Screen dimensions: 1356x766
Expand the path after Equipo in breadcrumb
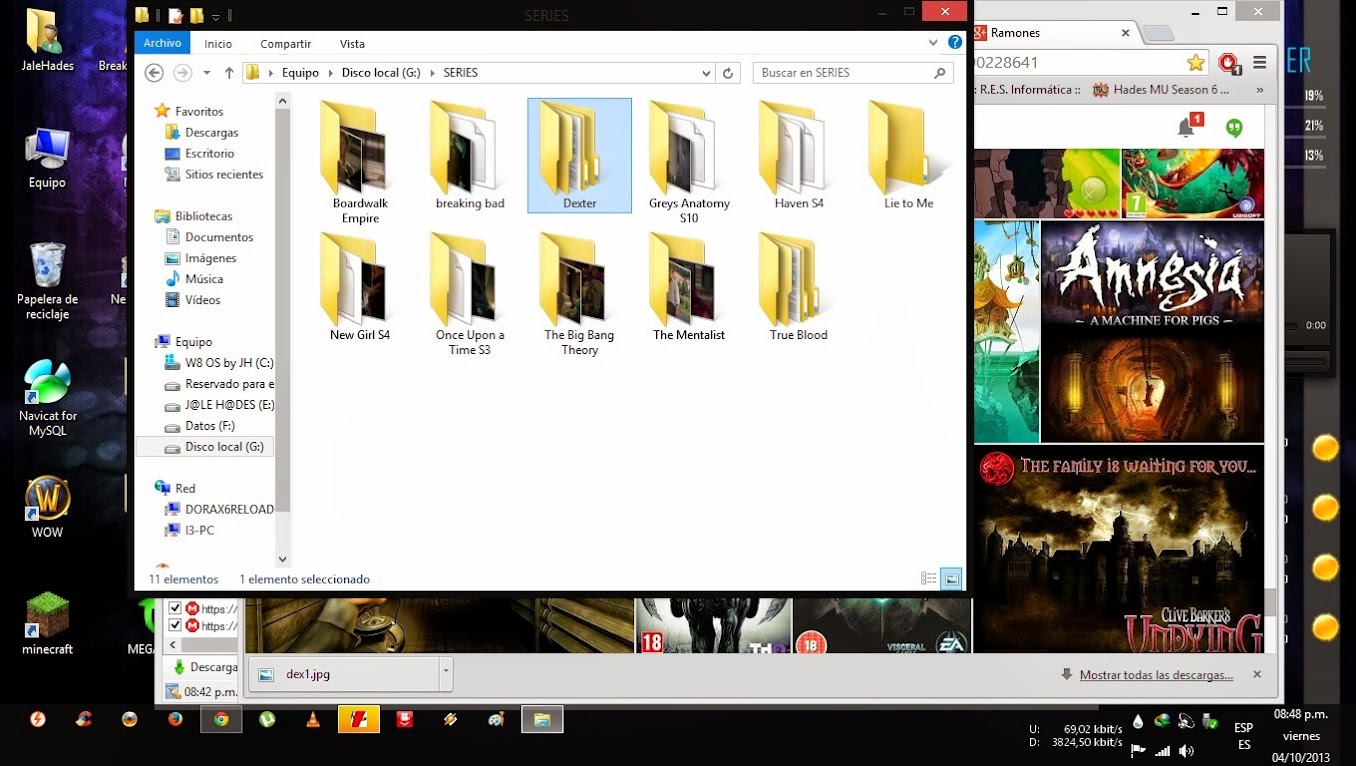[x=330, y=73]
